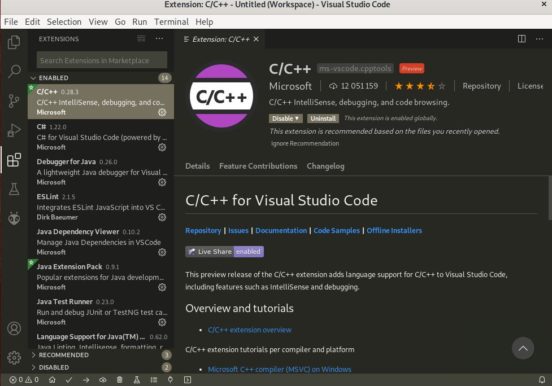
Task: Open the Help menu
Action: click(x=204, y=22)
